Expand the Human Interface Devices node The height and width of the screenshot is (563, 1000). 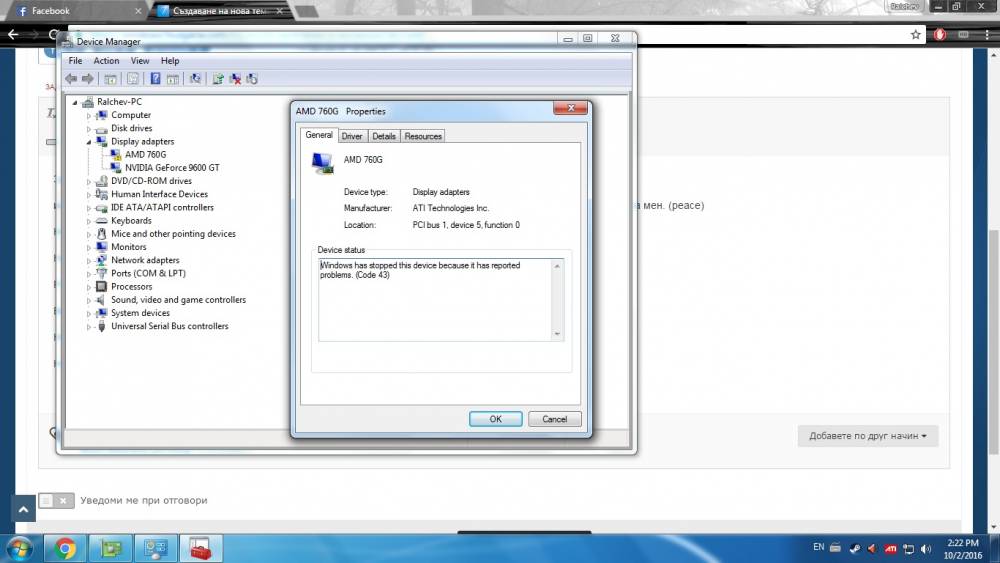point(89,194)
